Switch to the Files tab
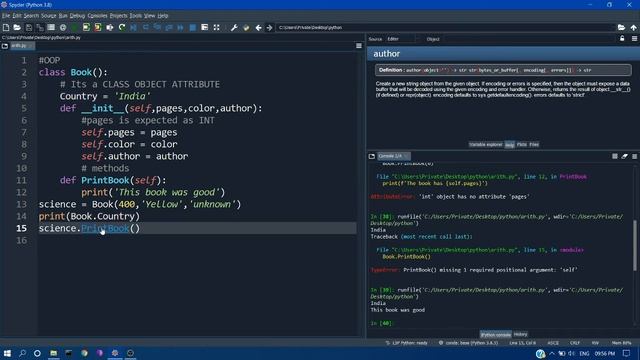The width and height of the screenshot is (640, 360). (534, 144)
